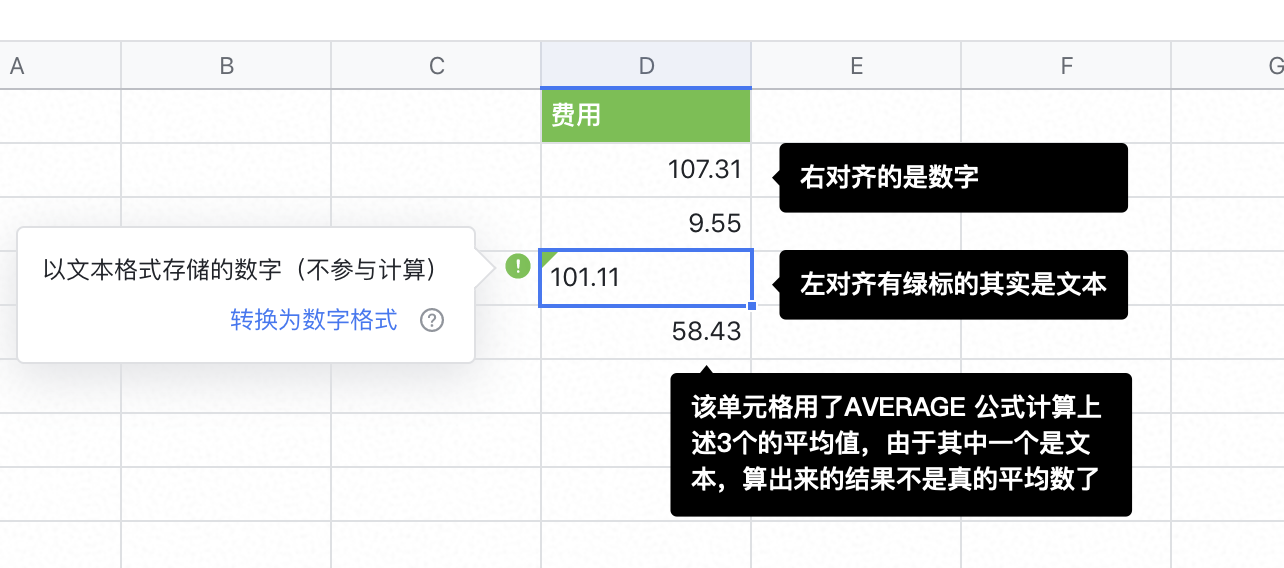
Task: Click the text-formatted cell 101.11
Action: click(x=646, y=278)
